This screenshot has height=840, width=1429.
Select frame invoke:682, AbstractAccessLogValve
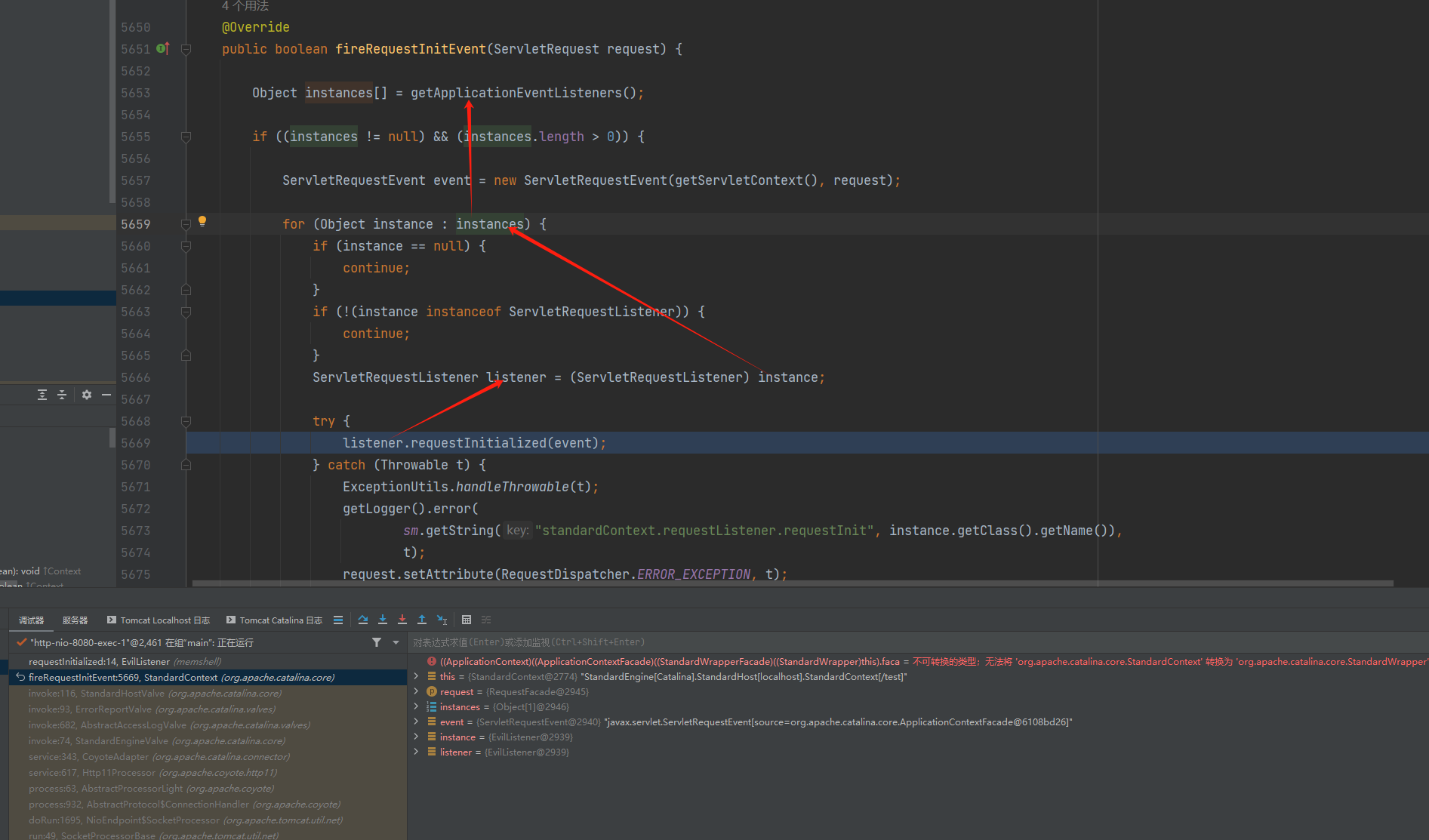208,725
